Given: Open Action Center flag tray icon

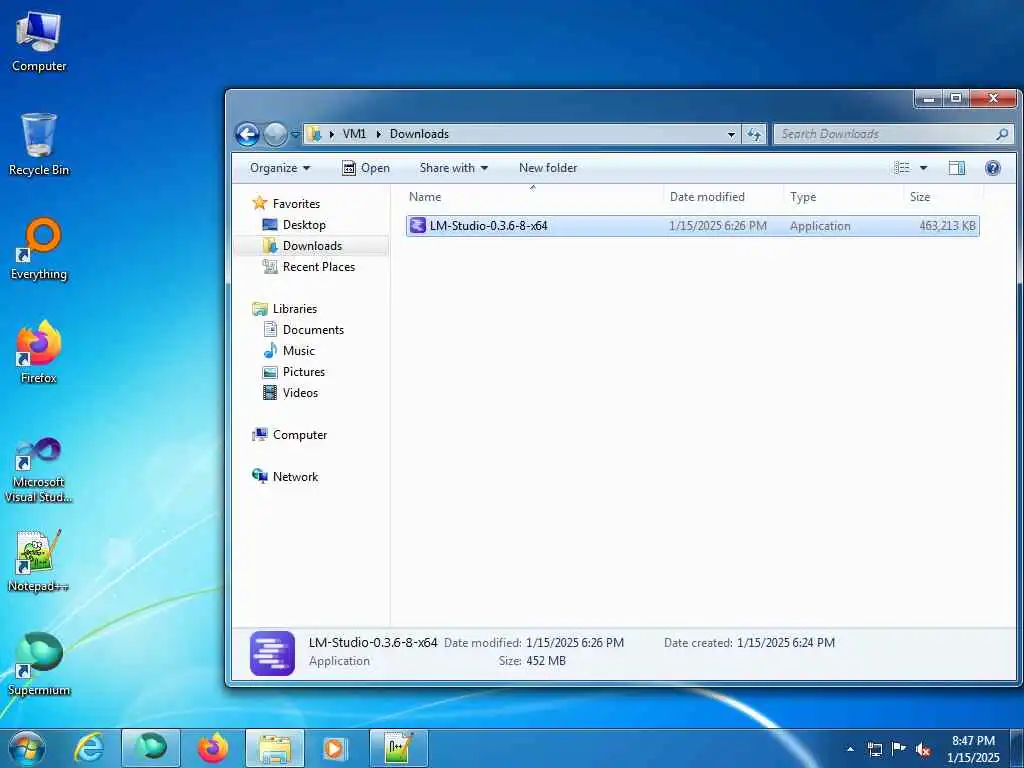Looking at the screenshot, I should click(899, 749).
